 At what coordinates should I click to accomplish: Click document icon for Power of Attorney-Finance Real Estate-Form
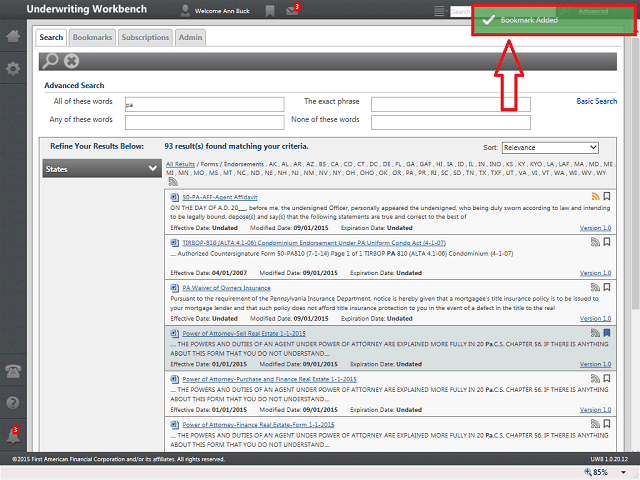(174, 424)
